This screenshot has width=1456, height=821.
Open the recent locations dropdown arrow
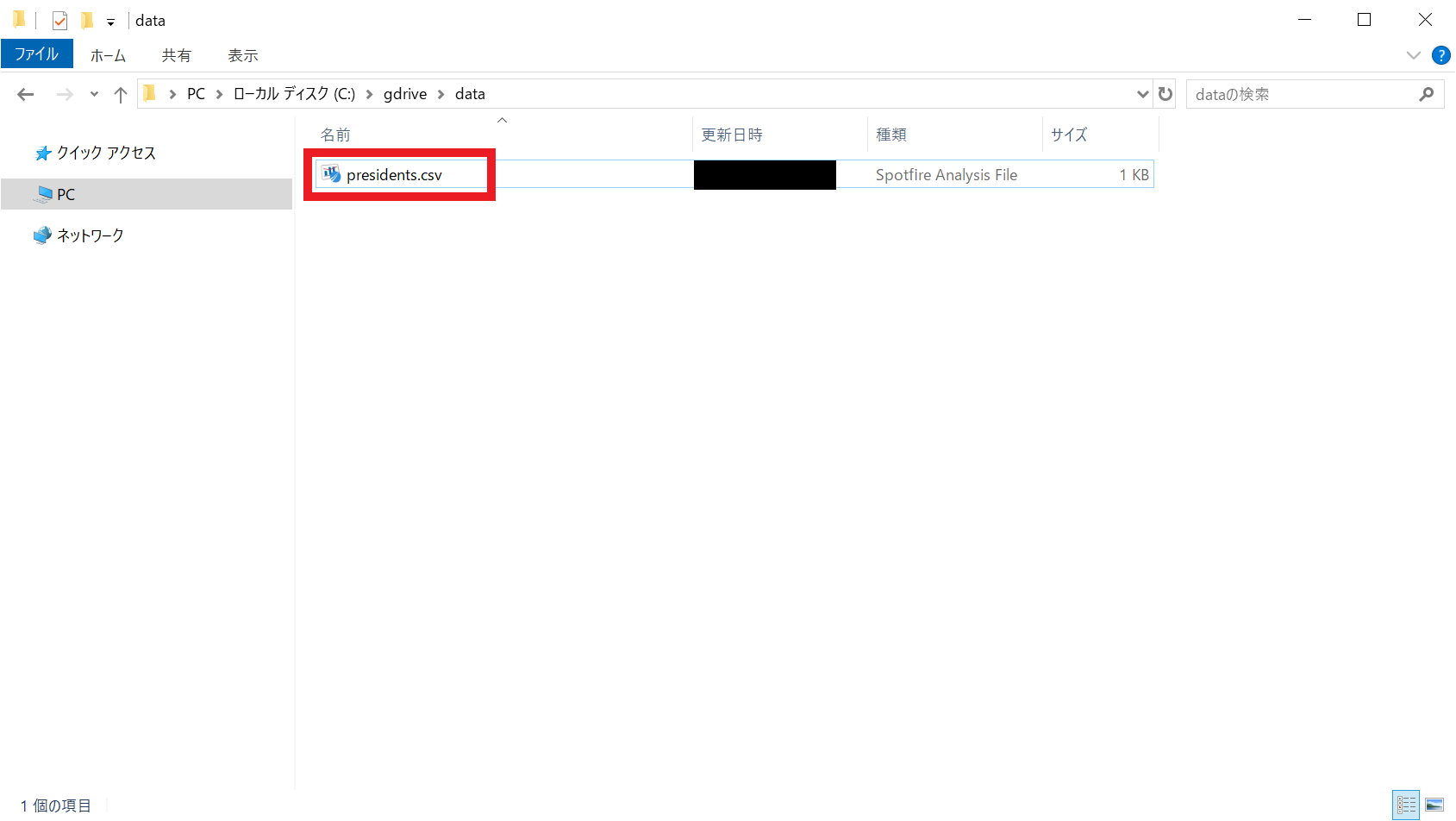(x=94, y=94)
